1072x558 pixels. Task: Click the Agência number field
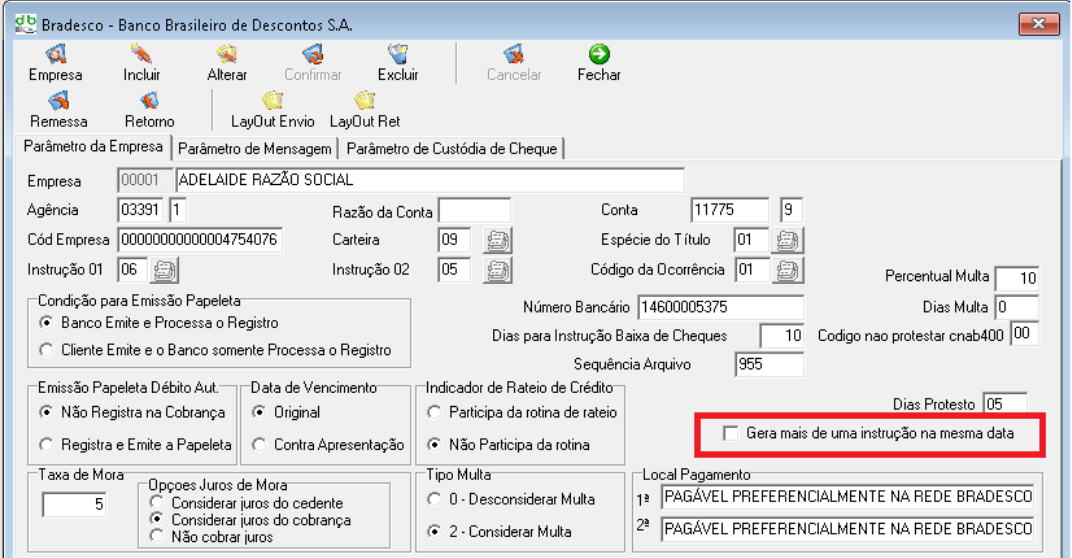[140, 209]
